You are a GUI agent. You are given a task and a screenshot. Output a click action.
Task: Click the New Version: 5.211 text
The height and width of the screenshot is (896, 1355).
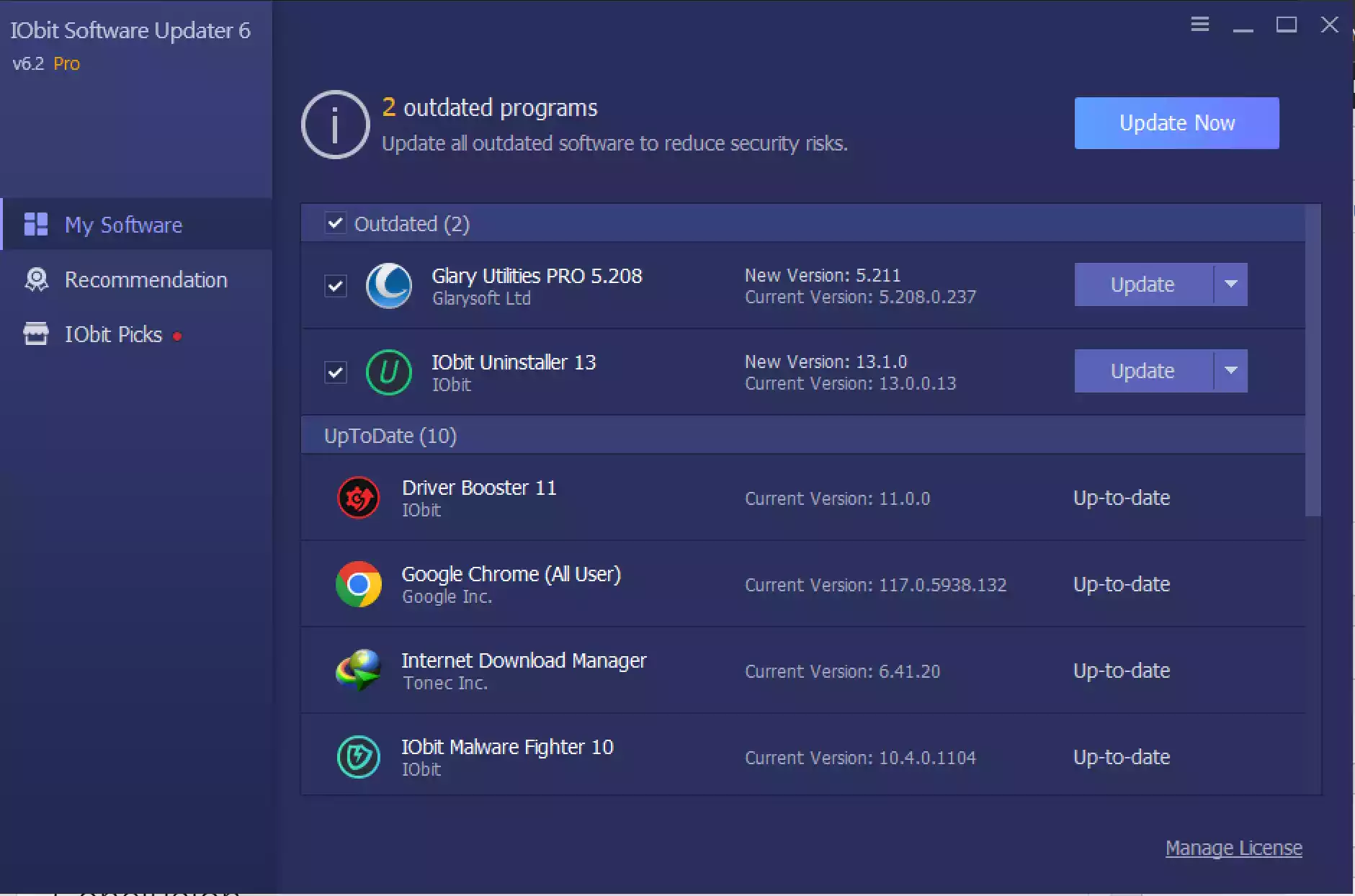tap(823, 275)
